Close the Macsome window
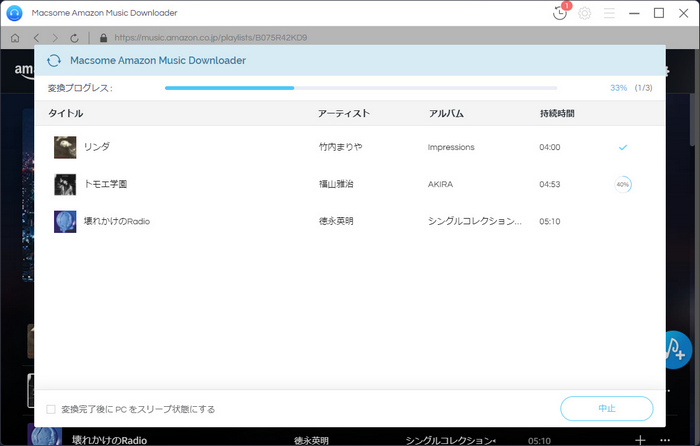The height and width of the screenshot is (446, 700). pyautogui.click(x=683, y=13)
